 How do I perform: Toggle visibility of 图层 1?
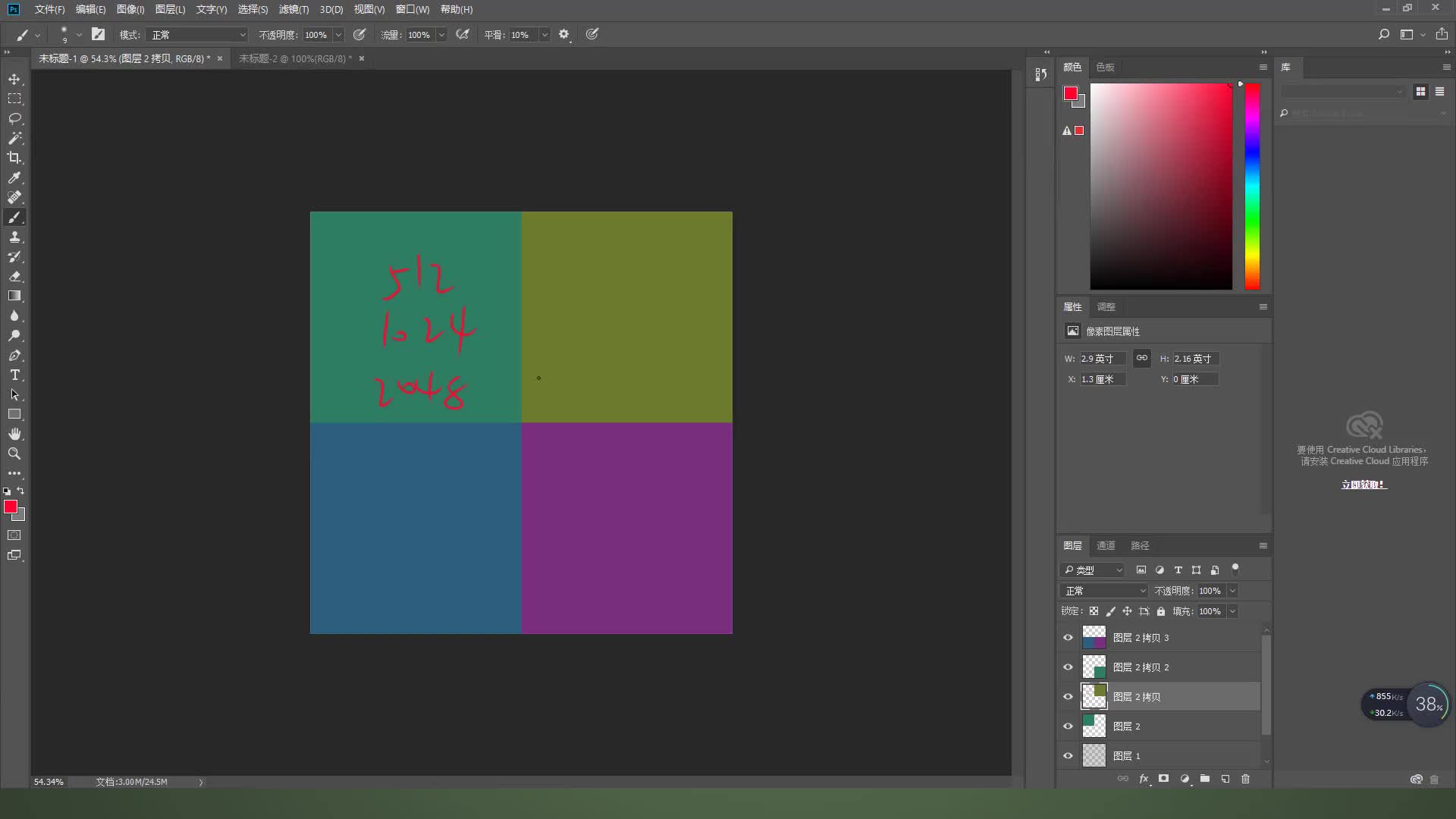pyautogui.click(x=1068, y=756)
